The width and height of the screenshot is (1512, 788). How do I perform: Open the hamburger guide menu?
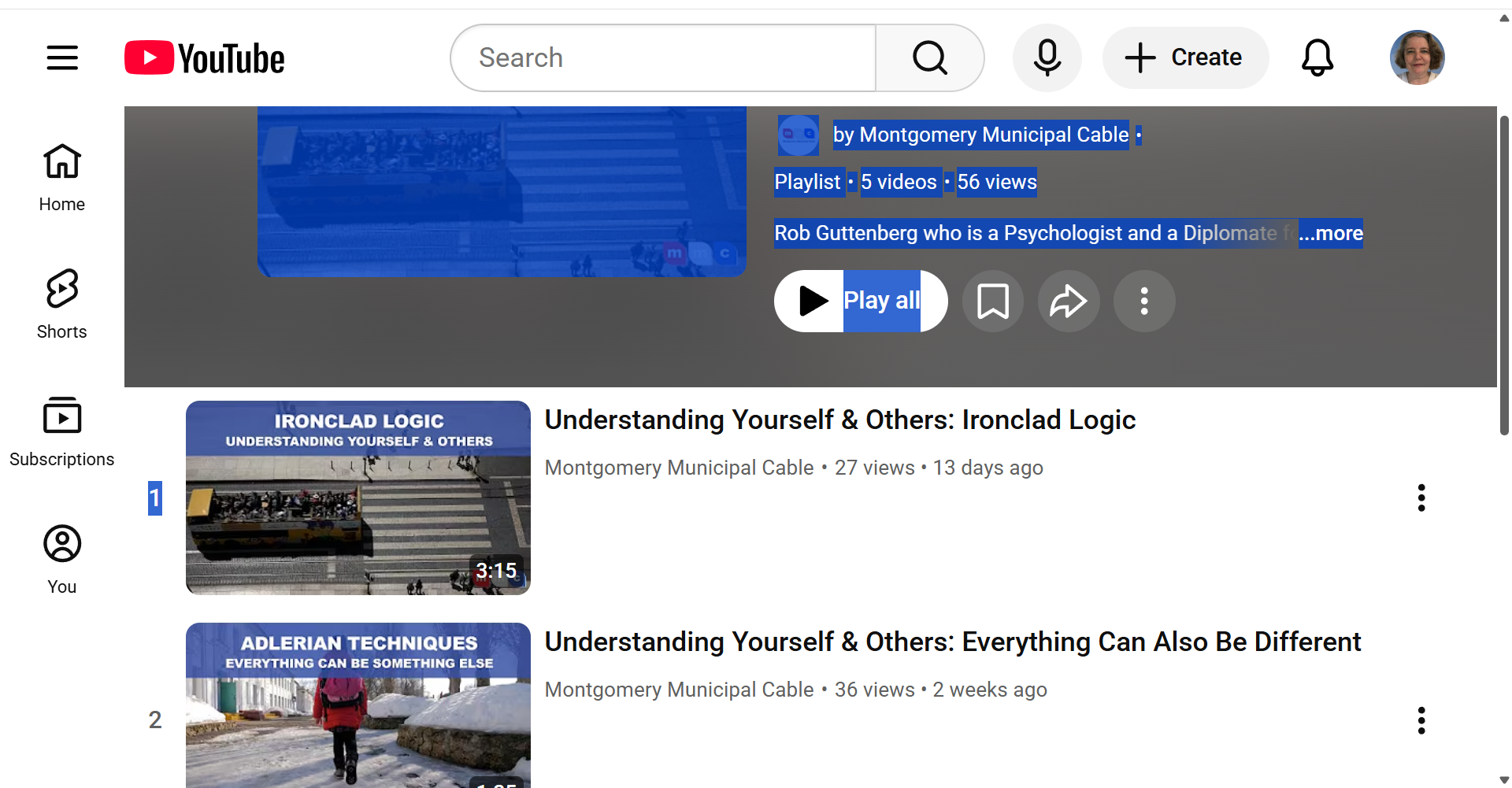[x=62, y=57]
